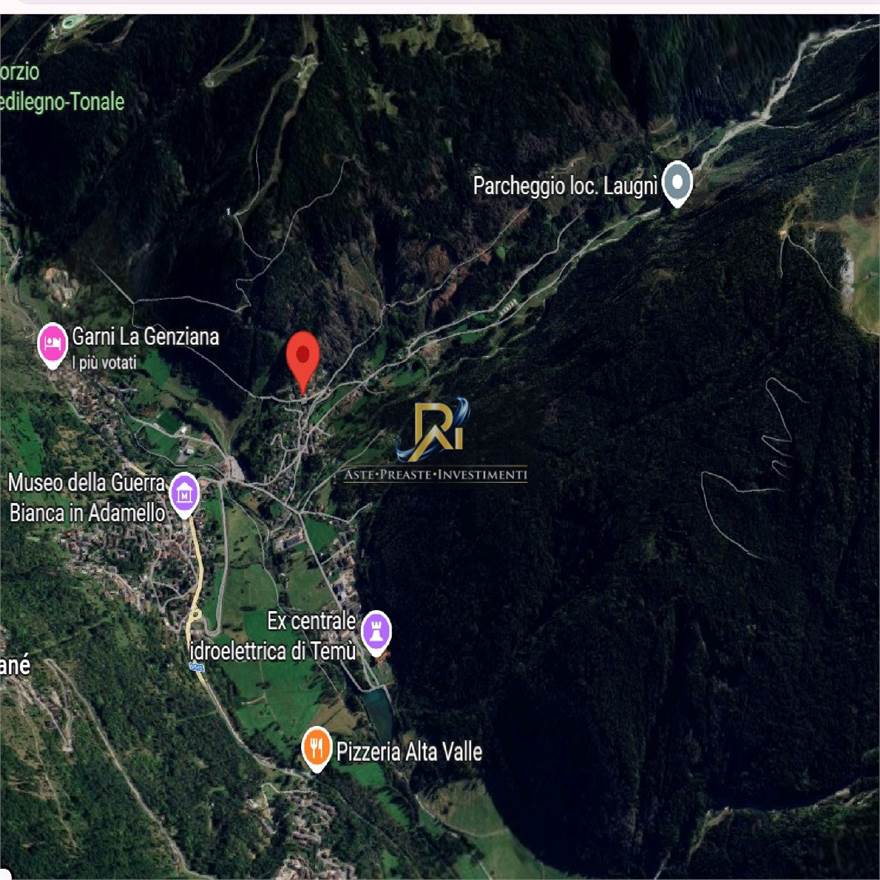Viewport: 880px width, 880px height.
Task: Click the Aste Preaste Investimenti text
Action: (x=436, y=475)
